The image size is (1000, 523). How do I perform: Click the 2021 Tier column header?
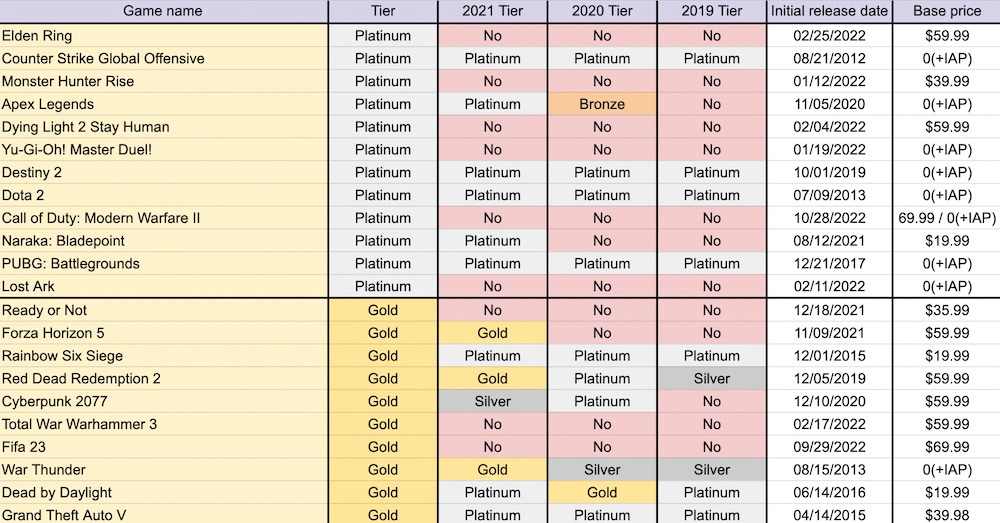tap(492, 11)
